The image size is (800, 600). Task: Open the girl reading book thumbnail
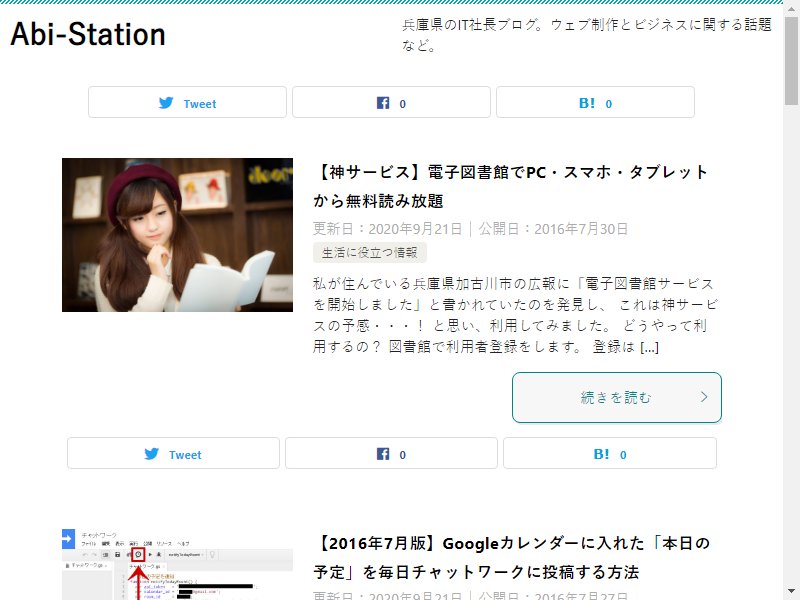pyautogui.click(x=178, y=235)
